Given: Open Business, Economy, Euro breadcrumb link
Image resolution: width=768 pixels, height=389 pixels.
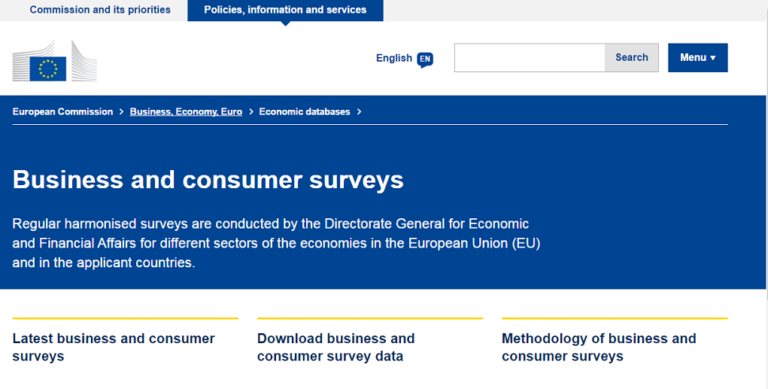Looking at the screenshot, I should pyautogui.click(x=186, y=112).
